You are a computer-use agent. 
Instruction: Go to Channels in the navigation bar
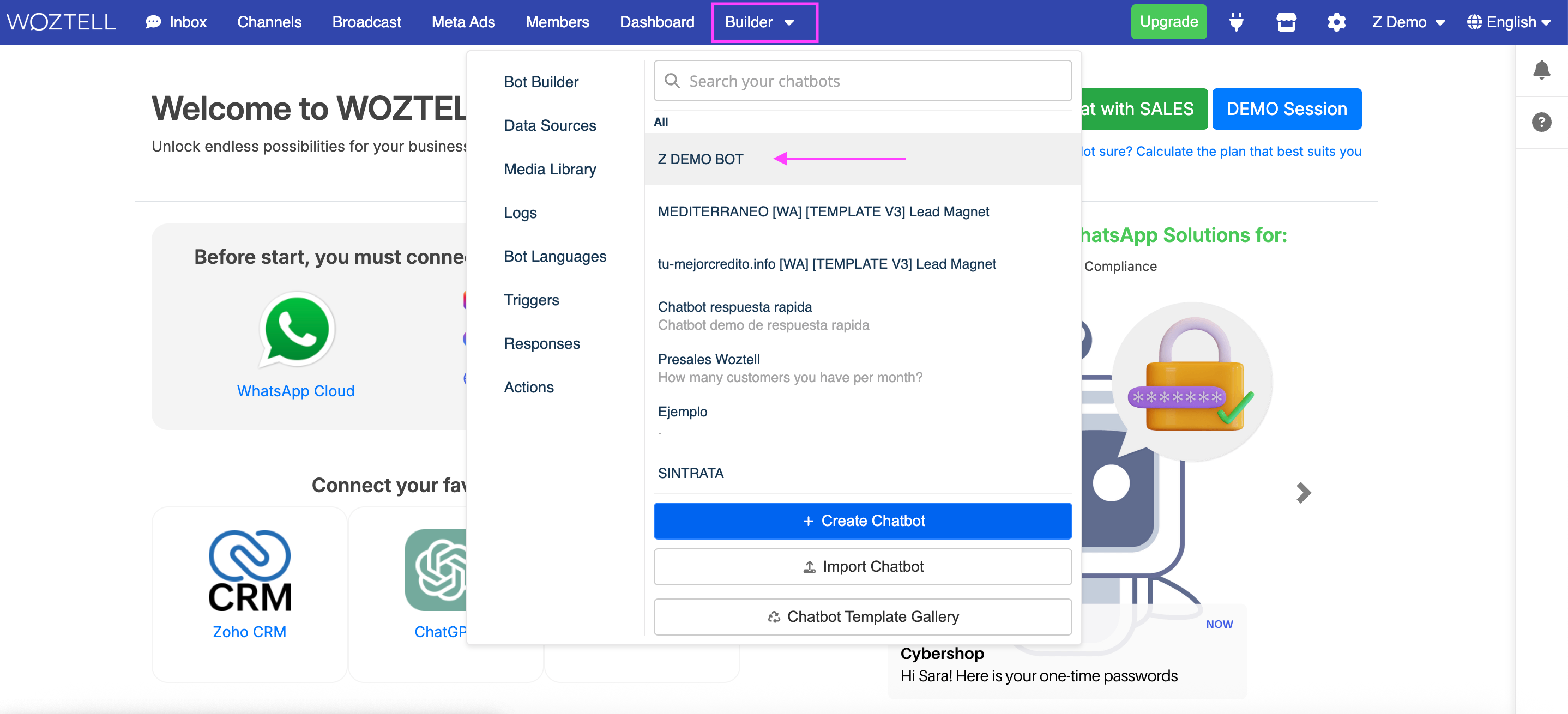coord(269,22)
